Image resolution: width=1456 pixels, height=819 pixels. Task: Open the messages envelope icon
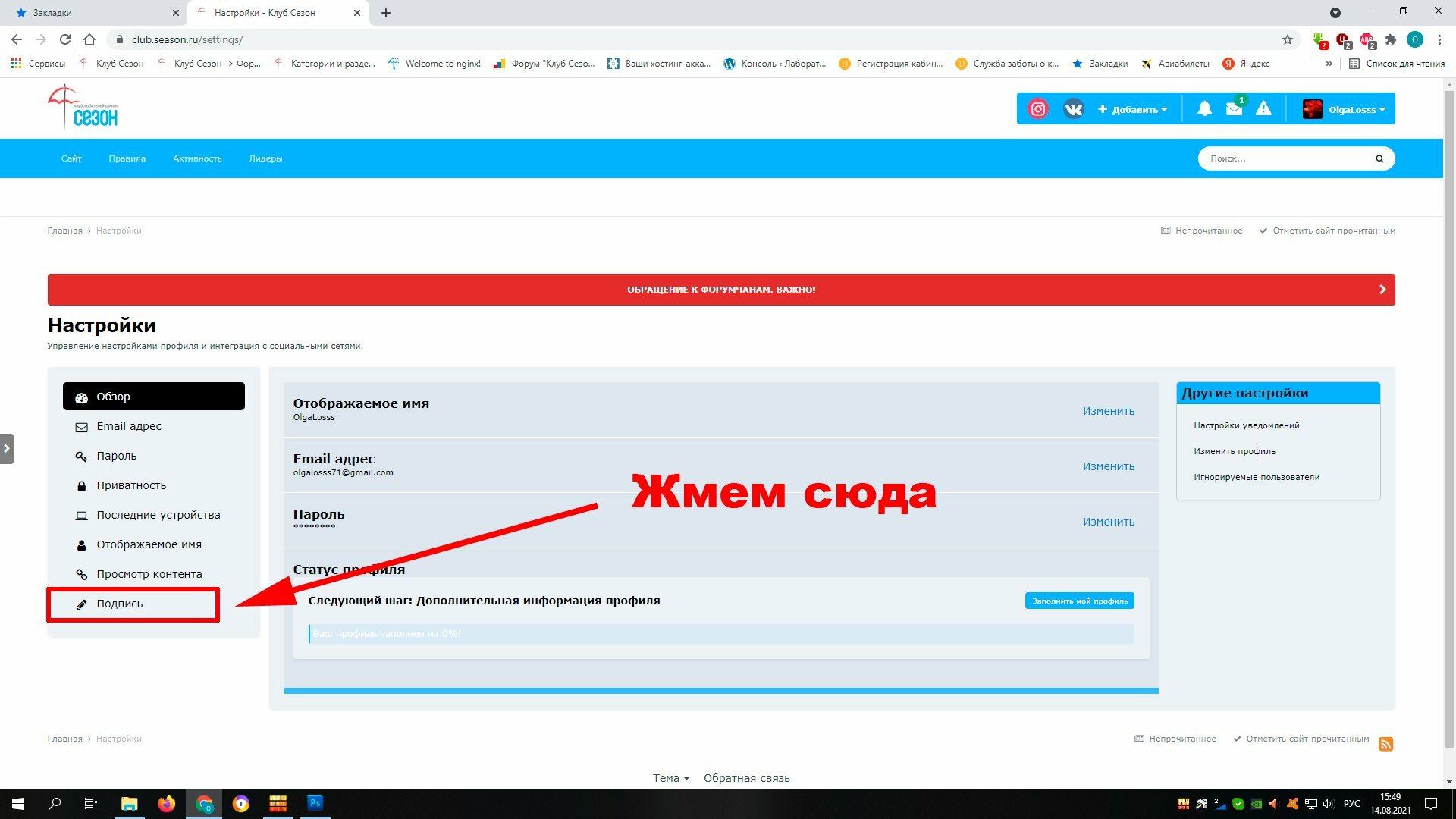[1234, 109]
